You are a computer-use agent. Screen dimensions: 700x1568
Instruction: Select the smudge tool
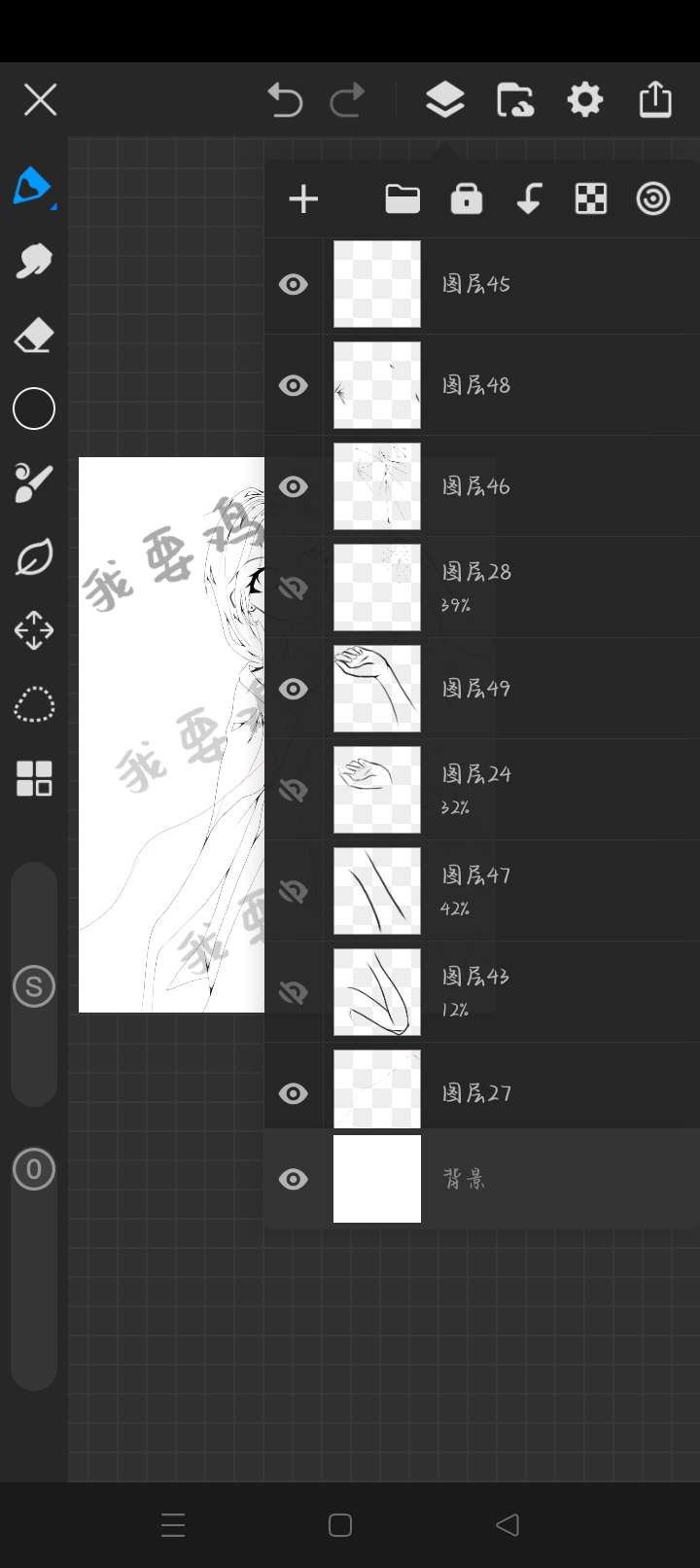pos(33,261)
